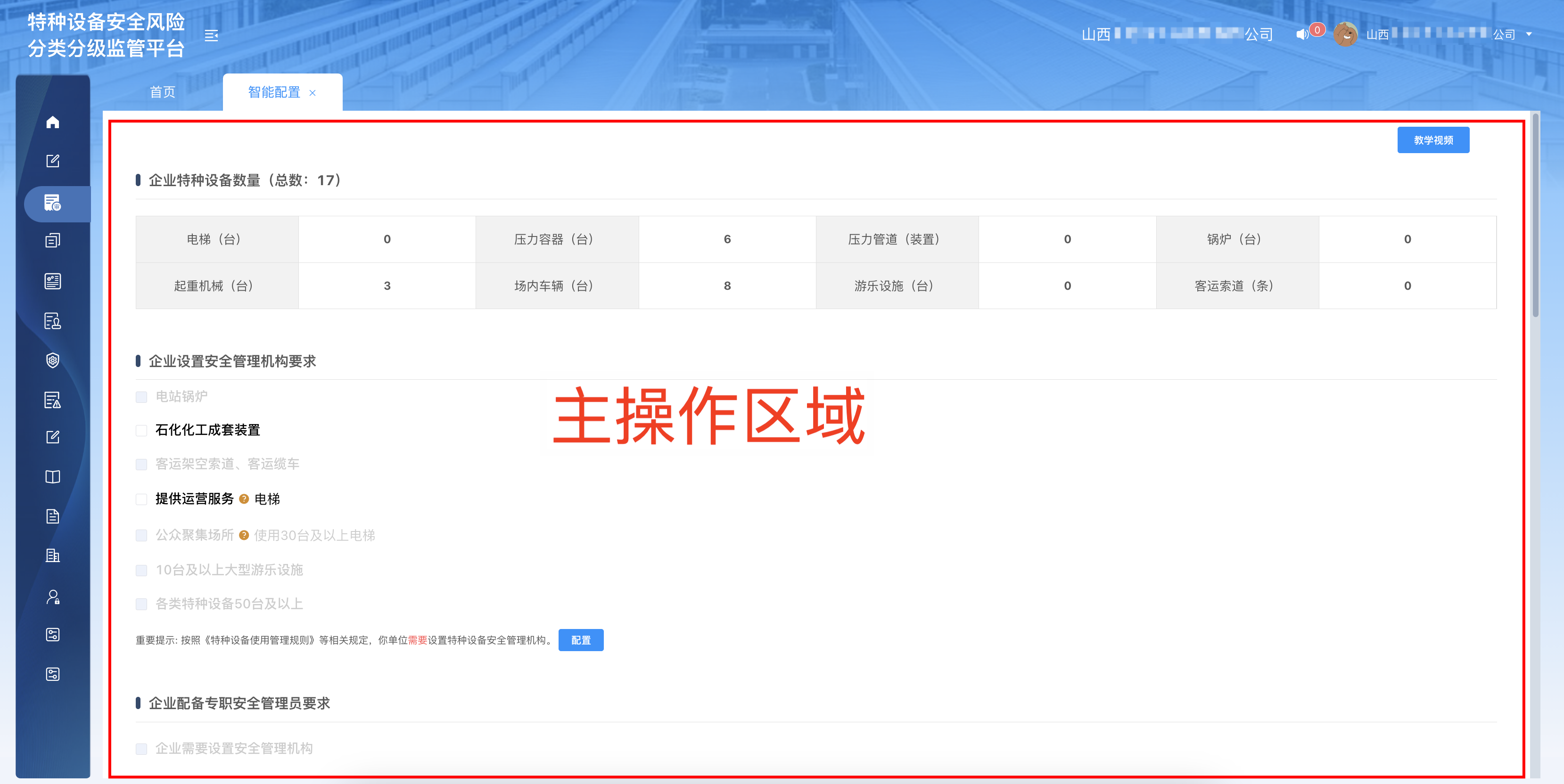Click the 教学视频 button

tap(1433, 140)
